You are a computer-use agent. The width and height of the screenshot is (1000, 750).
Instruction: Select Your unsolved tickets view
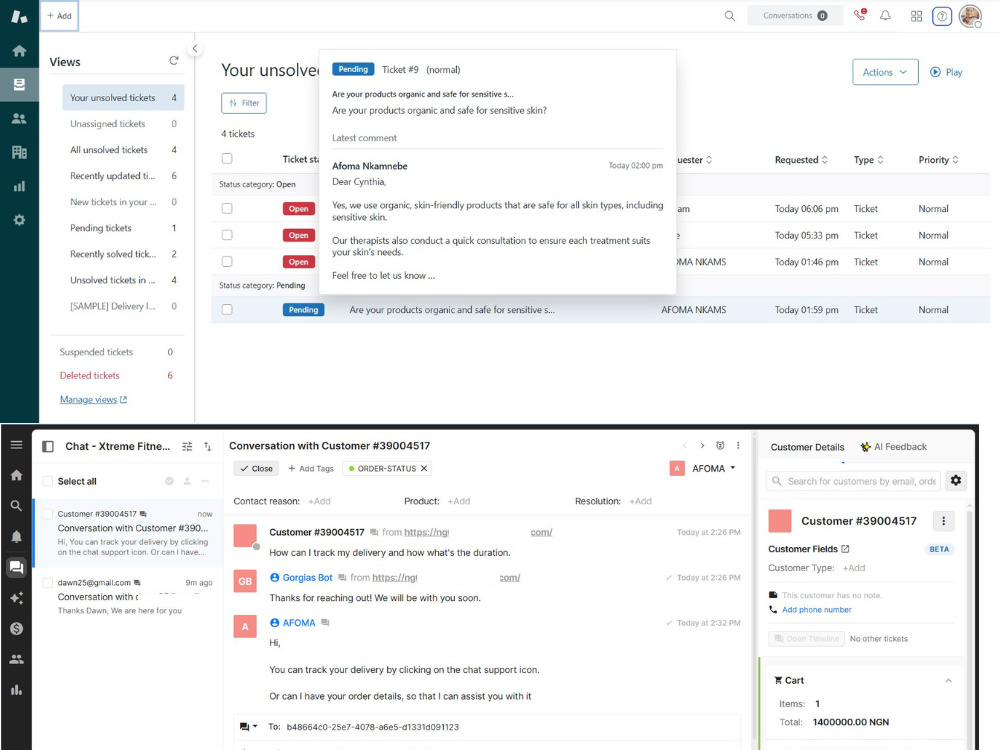(123, 98)
